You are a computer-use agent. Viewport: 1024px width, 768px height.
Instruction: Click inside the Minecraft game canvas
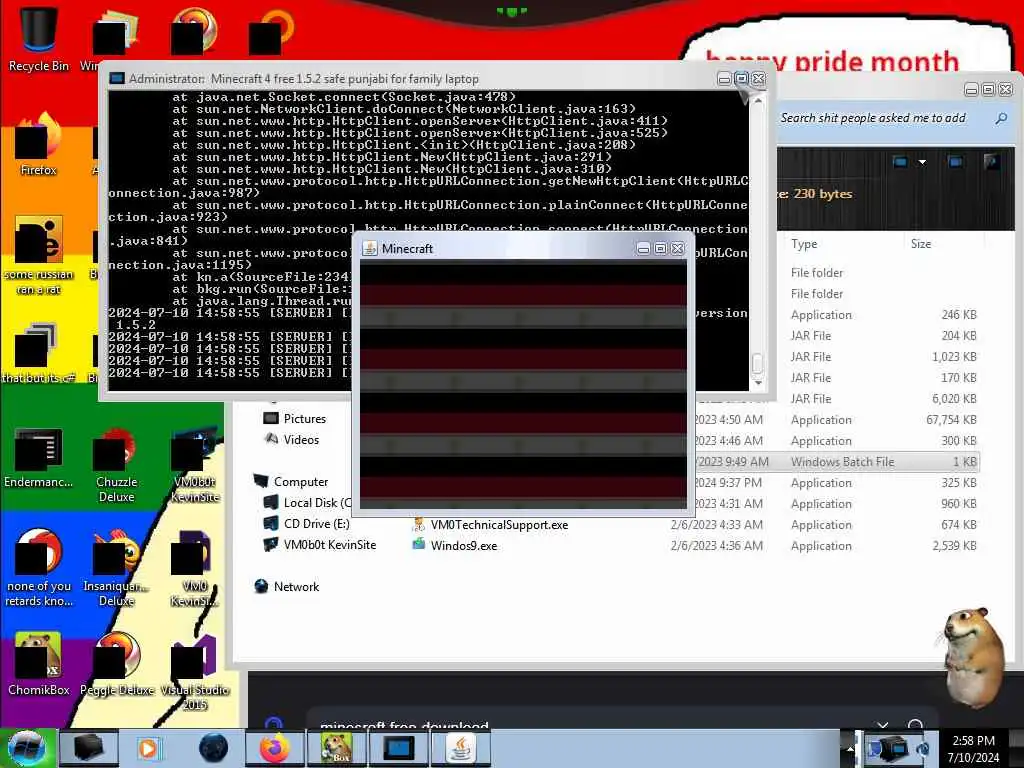(x=523, y=385)
